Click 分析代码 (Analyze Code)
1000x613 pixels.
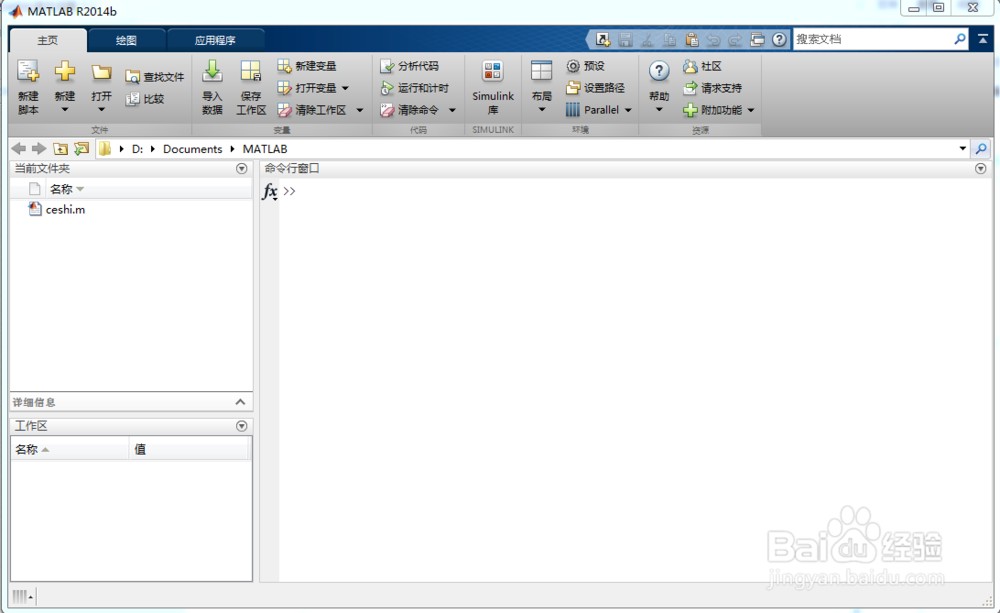409,66
